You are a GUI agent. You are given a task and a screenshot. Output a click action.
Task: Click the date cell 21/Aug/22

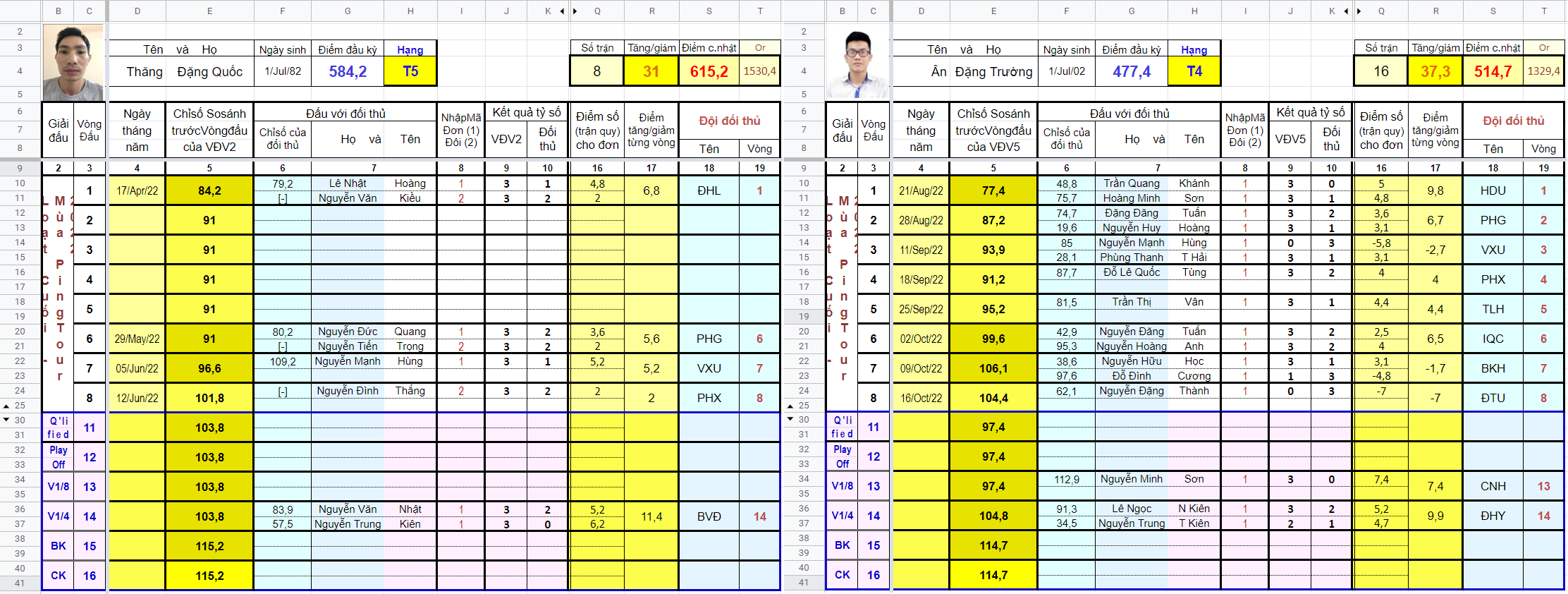pyautogui.click(x=921, y=191)
